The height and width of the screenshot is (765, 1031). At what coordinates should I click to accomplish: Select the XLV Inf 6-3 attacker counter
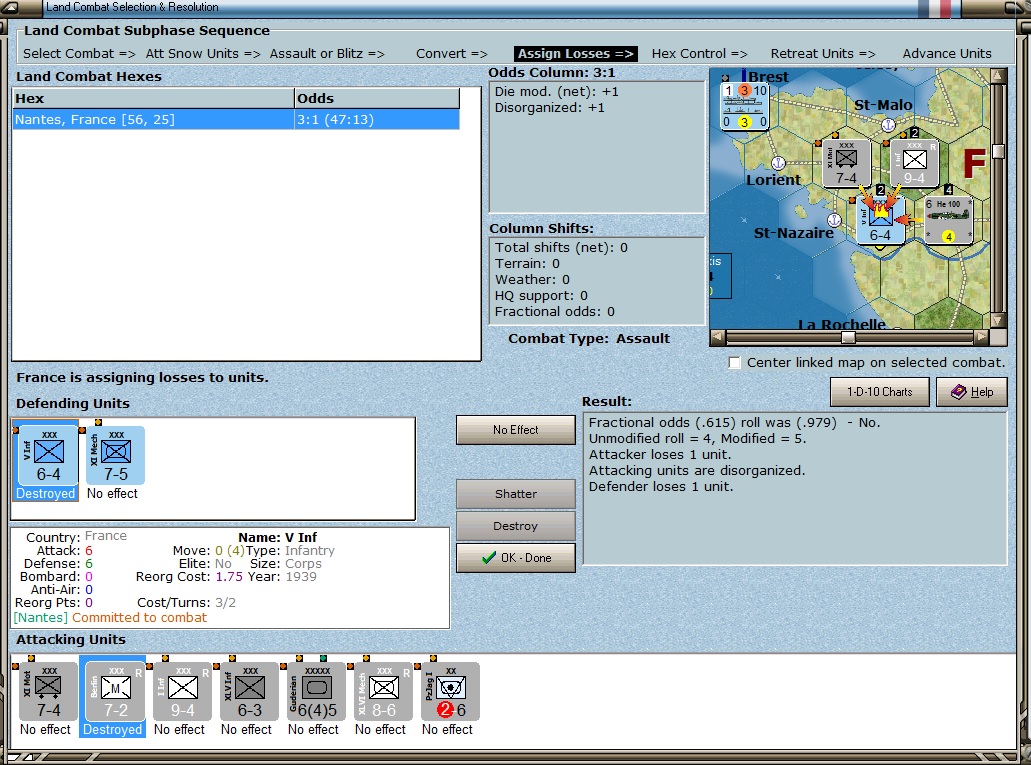(x=249, y=692)
